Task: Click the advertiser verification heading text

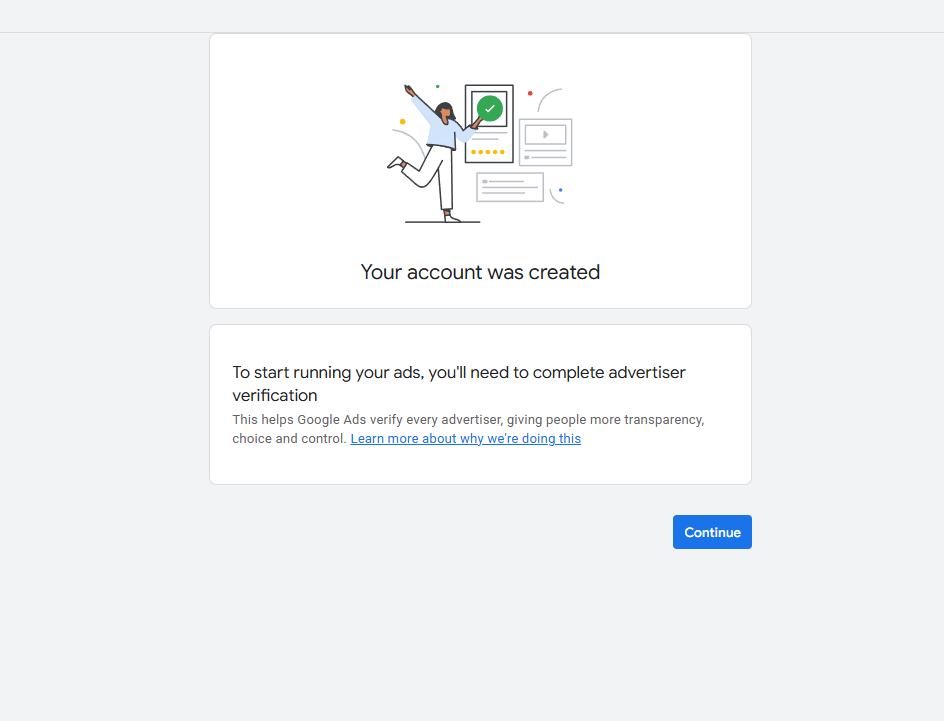Action: pyautogui.click(x=459, y=383)
